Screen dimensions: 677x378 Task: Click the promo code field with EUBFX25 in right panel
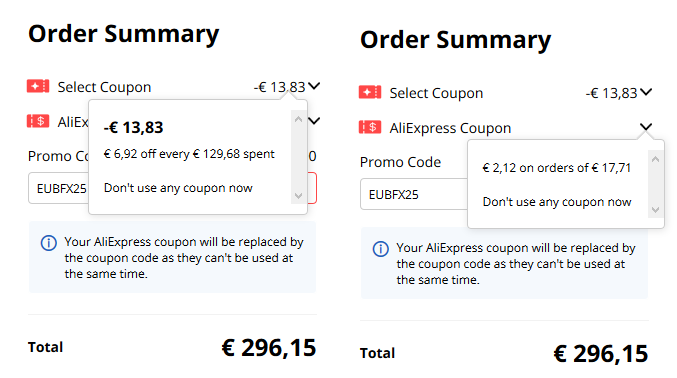[x=414, y=194]
